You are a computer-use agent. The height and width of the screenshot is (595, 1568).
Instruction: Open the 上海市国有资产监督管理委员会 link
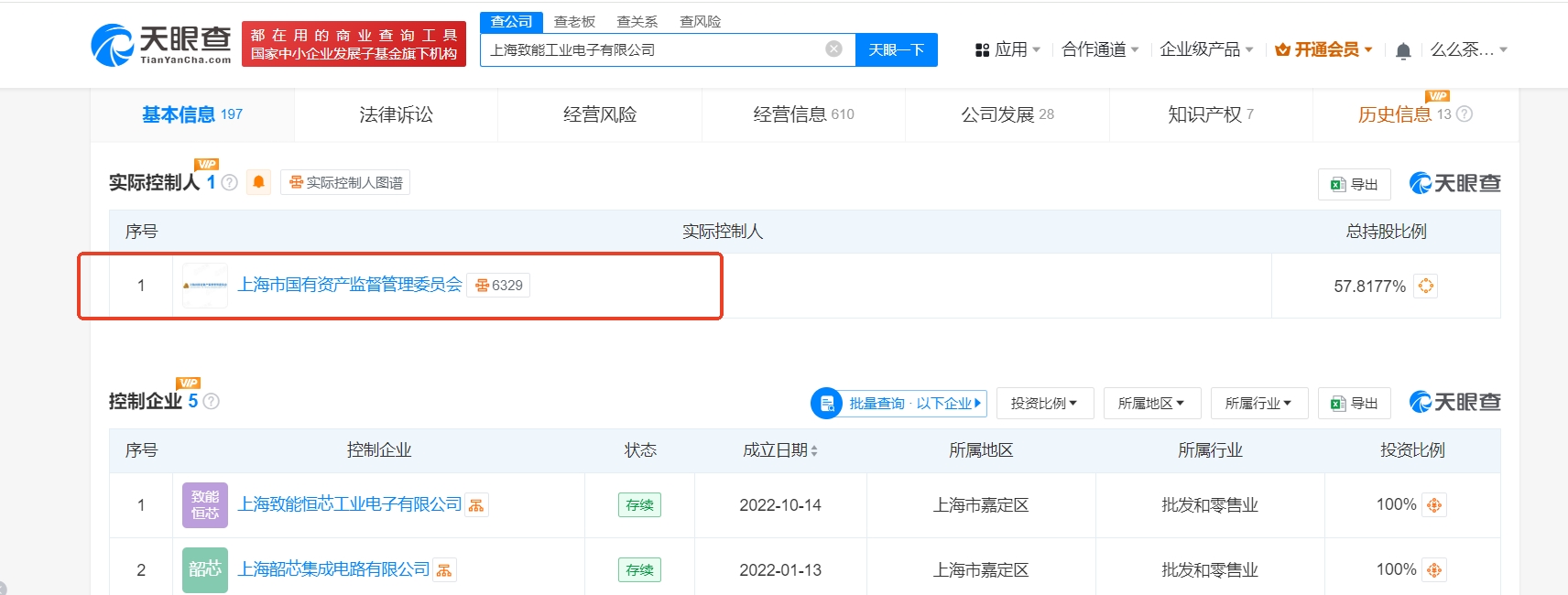(x=350, y=285)
